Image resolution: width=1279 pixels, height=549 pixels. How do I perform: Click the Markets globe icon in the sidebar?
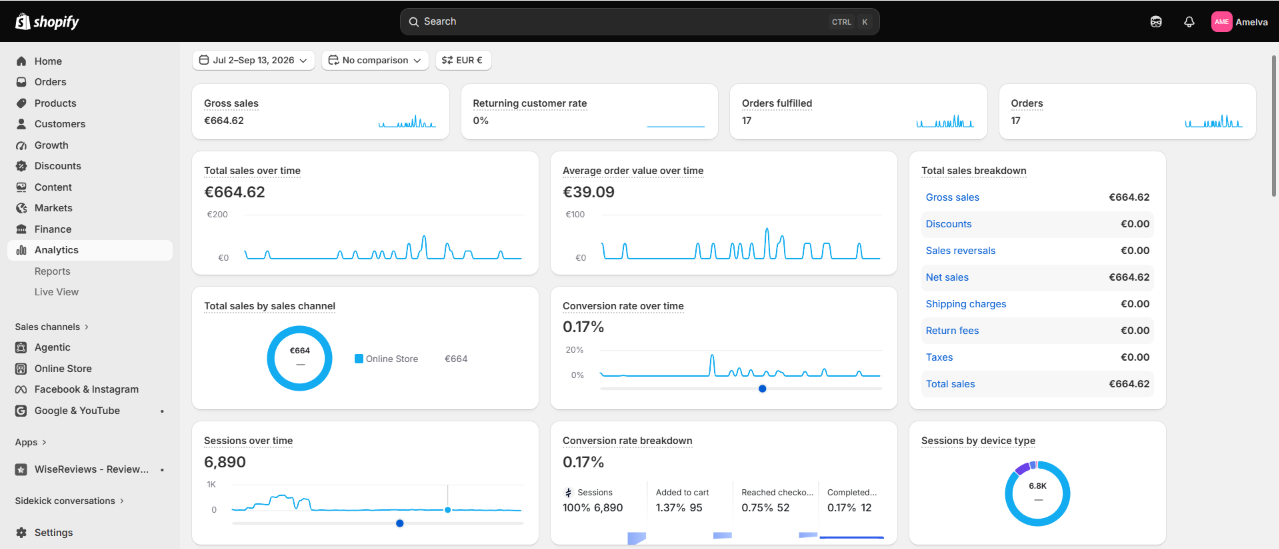point(21,208)
